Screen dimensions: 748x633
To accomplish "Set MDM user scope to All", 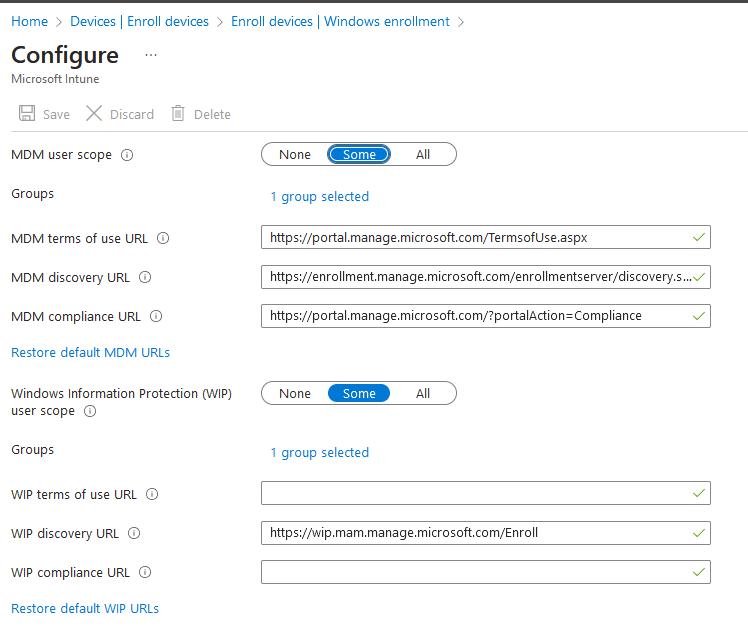I will coord(423,154).
